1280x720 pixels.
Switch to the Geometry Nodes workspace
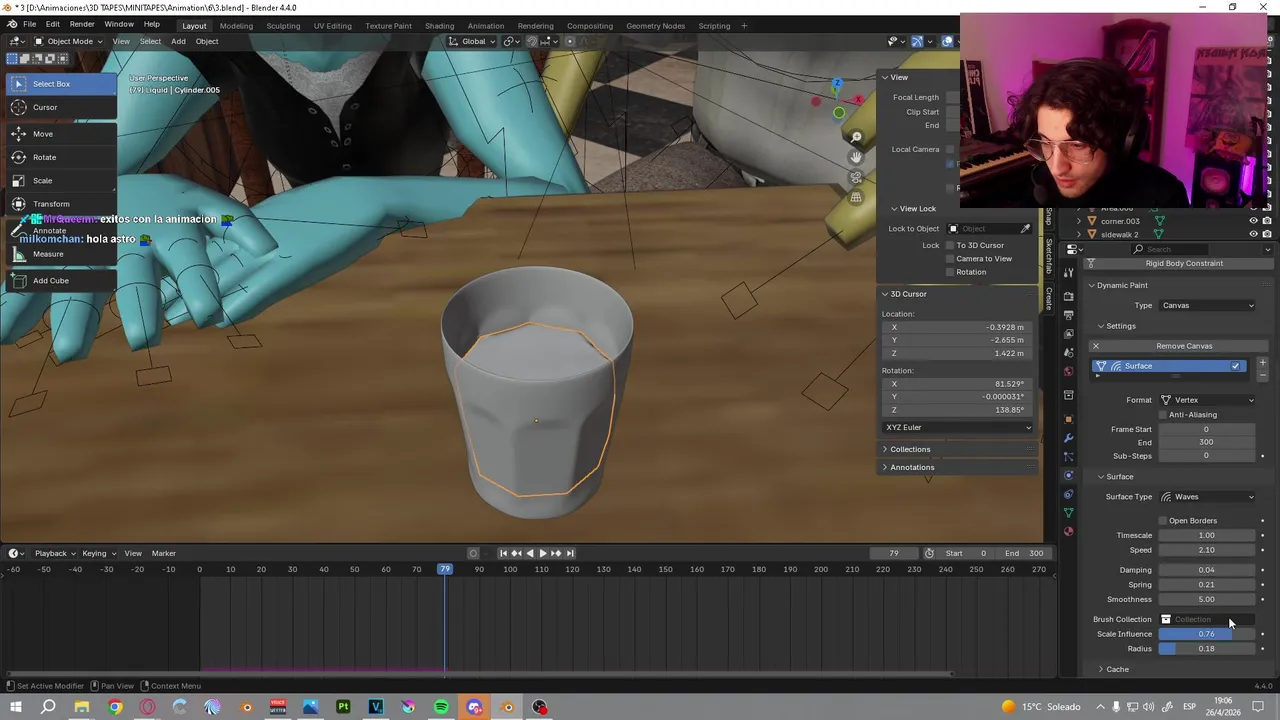tap(655, 26)
